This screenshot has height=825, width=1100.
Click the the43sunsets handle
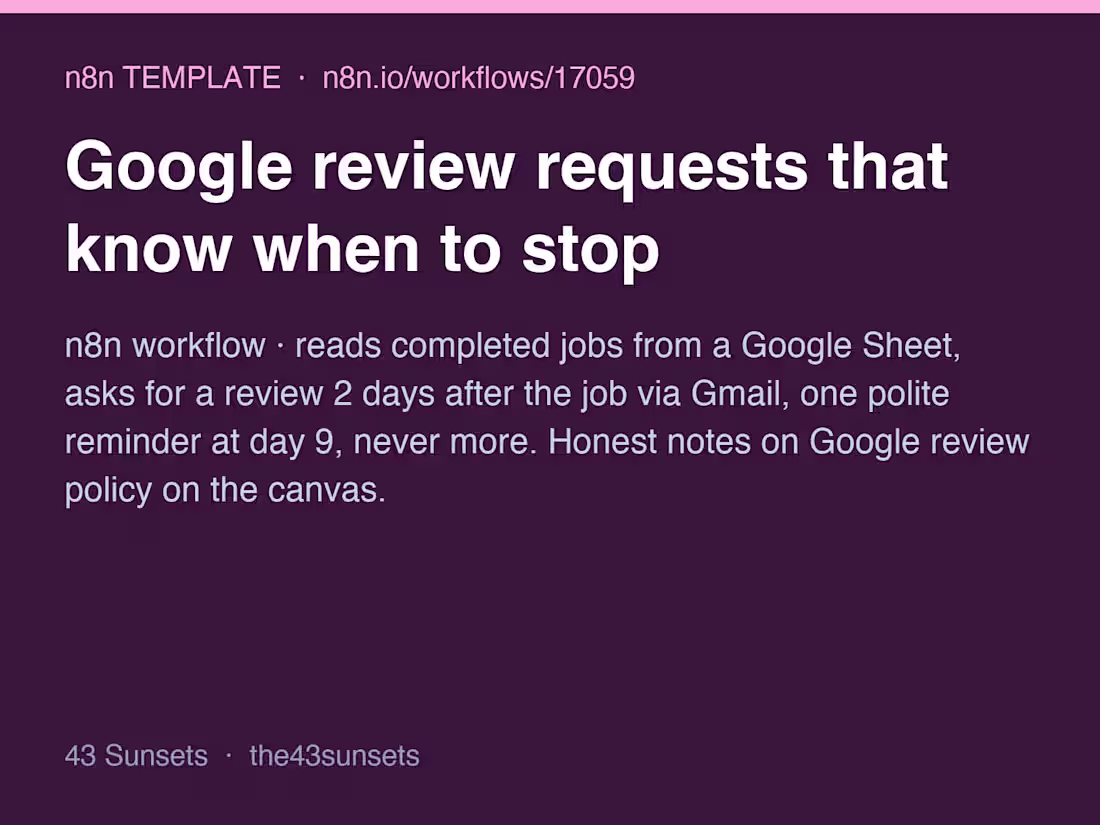(334, 756)
